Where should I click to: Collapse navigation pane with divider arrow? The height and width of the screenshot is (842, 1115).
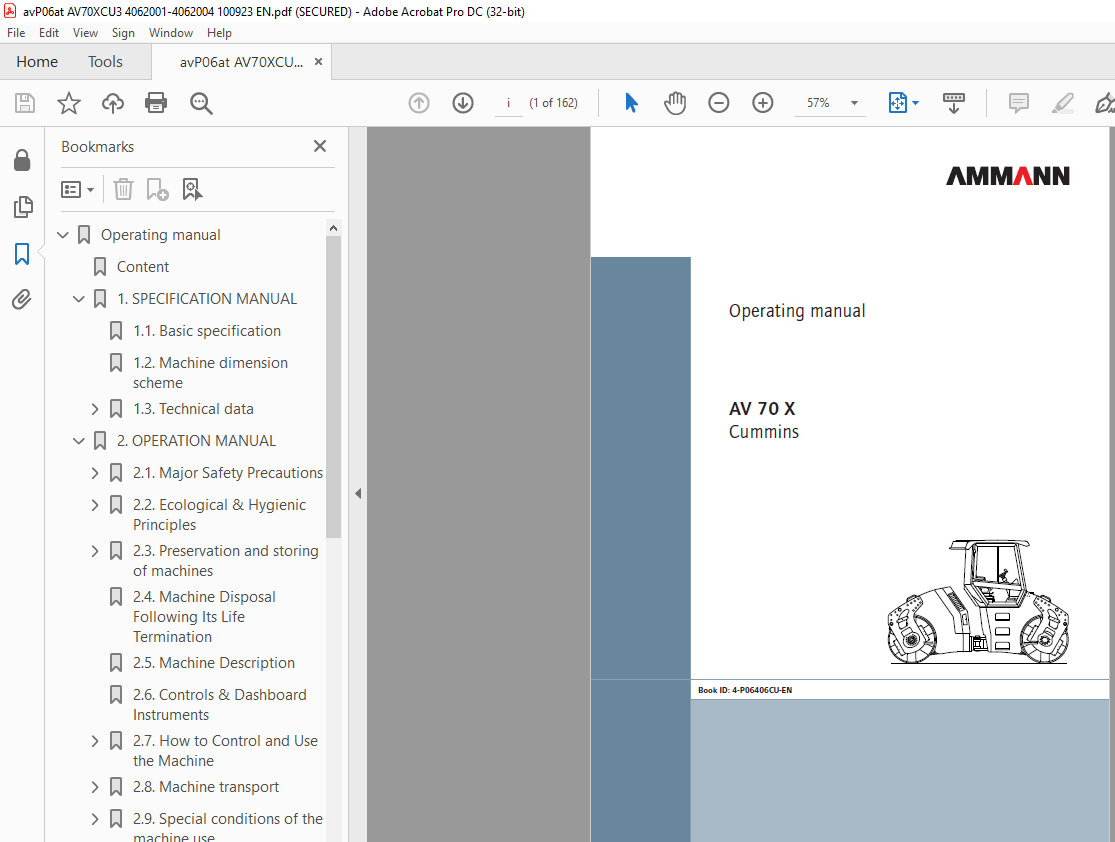358,493
